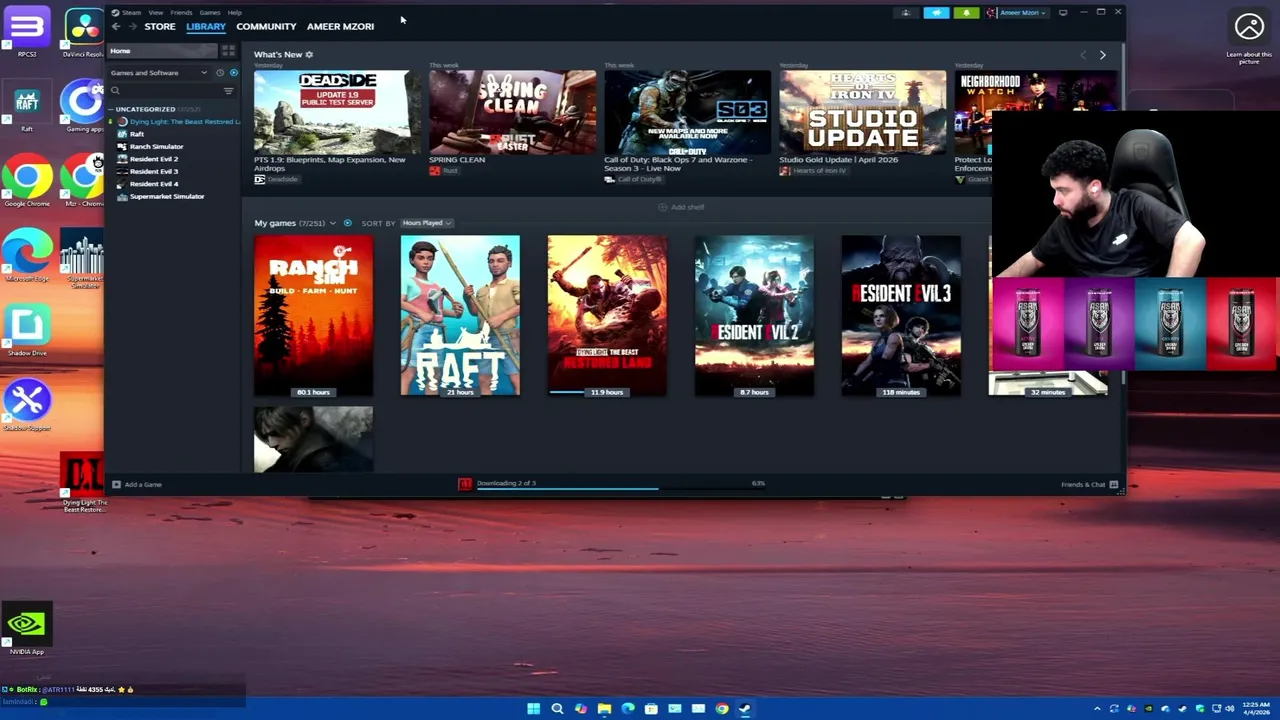Open the Deadside Update 1.9 news card
Viewport: 1280px width, 720px height.
tap(337, 112)
